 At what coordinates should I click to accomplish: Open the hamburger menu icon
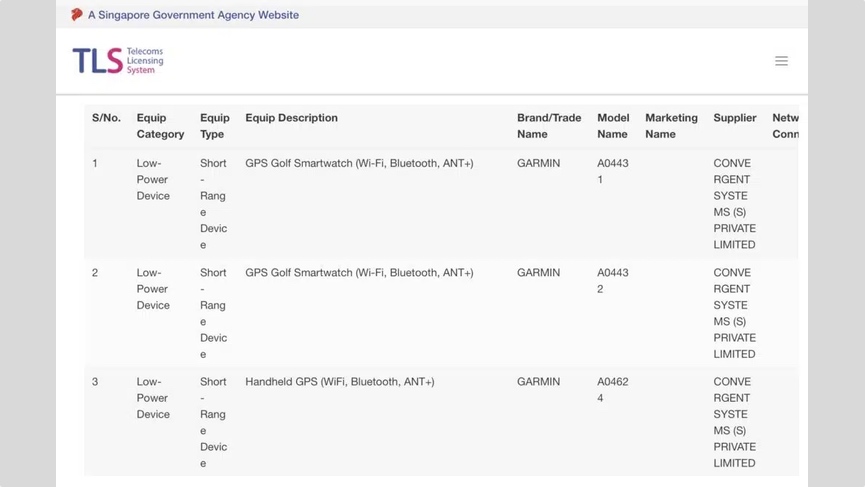click(781, 61)
